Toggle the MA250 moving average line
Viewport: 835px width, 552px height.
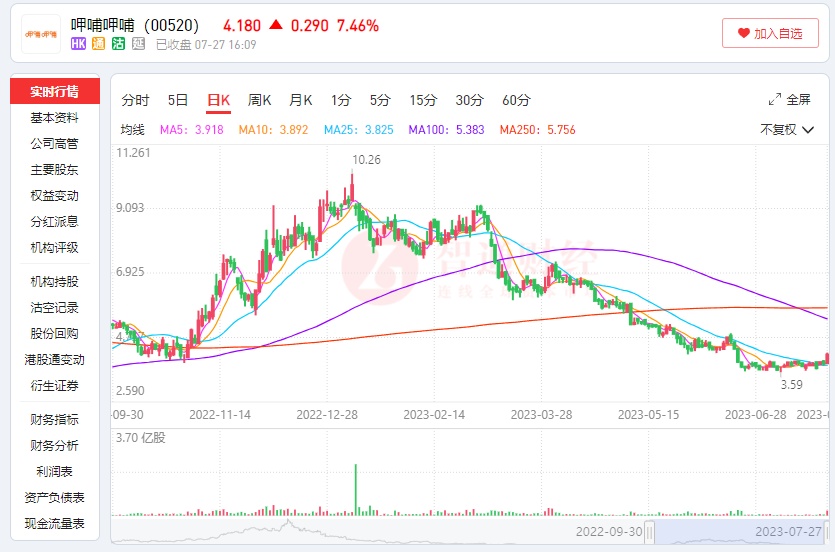tap(537, 129)
